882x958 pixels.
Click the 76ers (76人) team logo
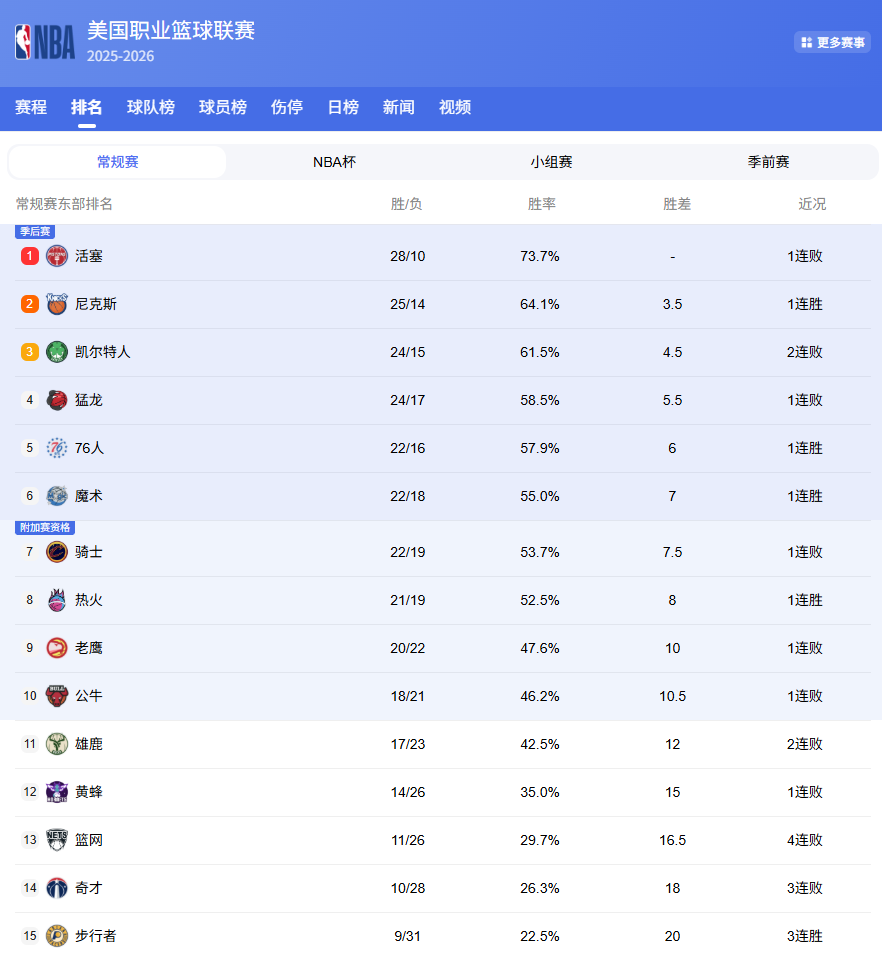click(x=57, y=448)
